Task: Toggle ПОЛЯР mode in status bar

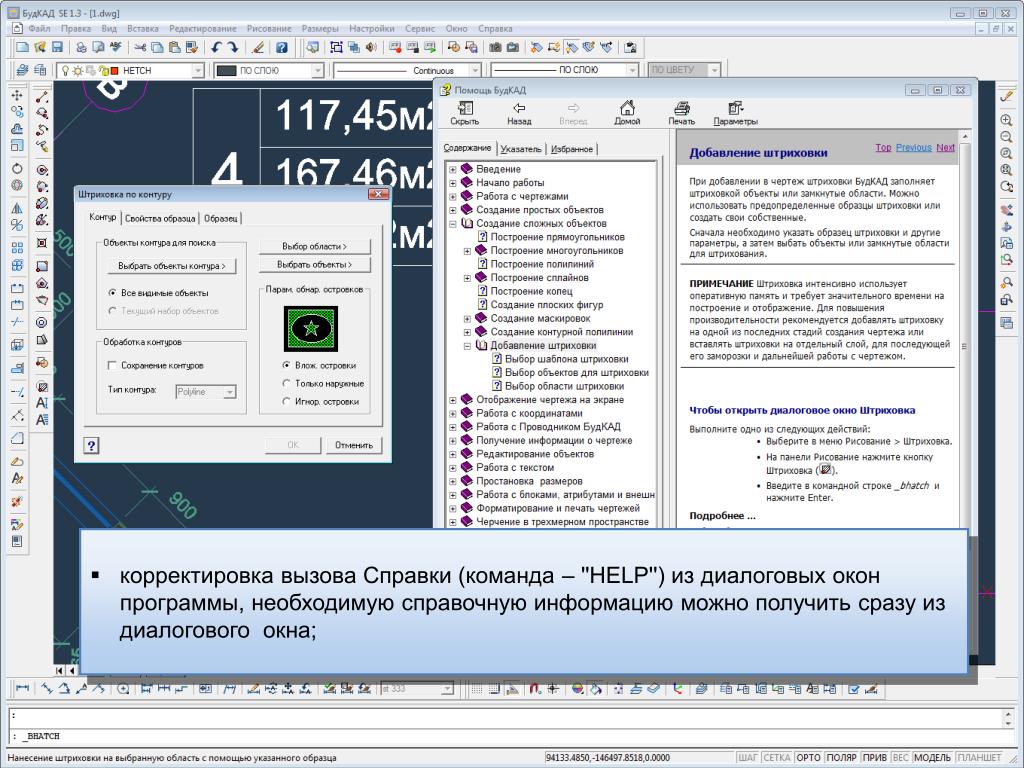Action: coord(841,758)
